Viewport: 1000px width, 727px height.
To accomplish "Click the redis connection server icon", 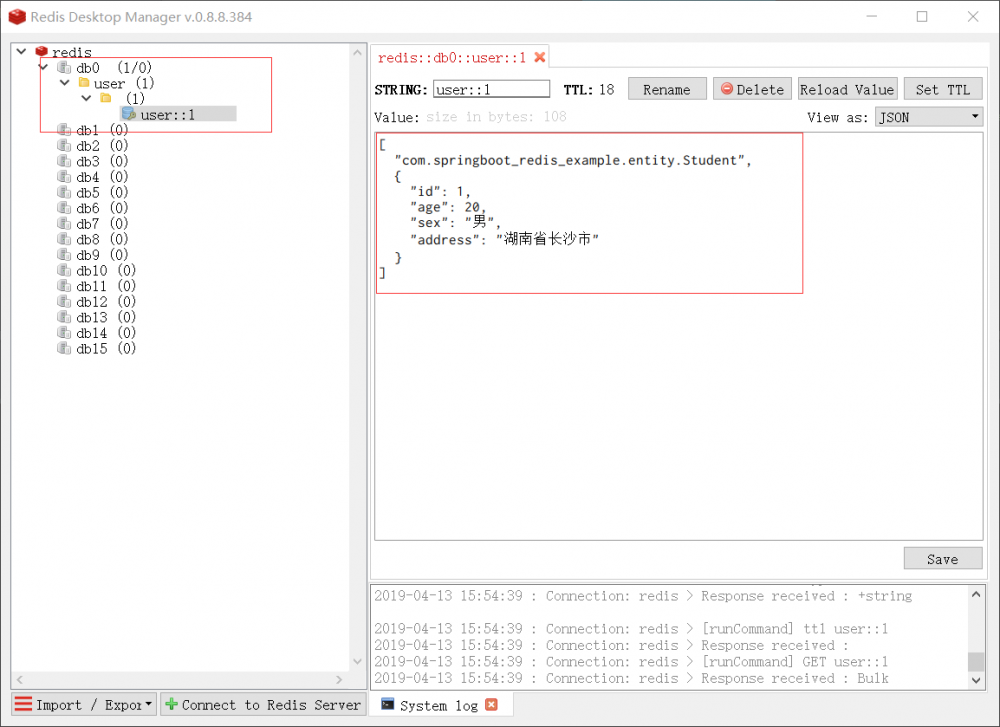I will click(x=42, y=52).
